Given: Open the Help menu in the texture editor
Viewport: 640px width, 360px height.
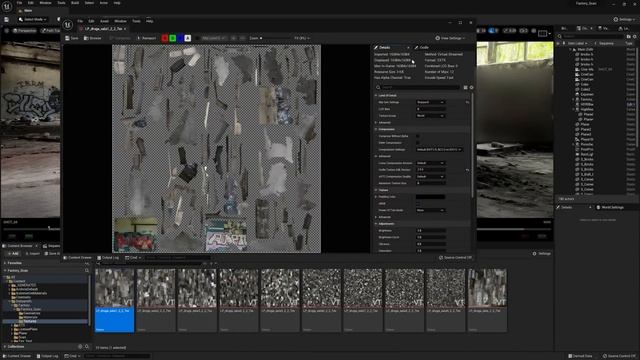Looking at the screenshot, I should click(150, 21).
